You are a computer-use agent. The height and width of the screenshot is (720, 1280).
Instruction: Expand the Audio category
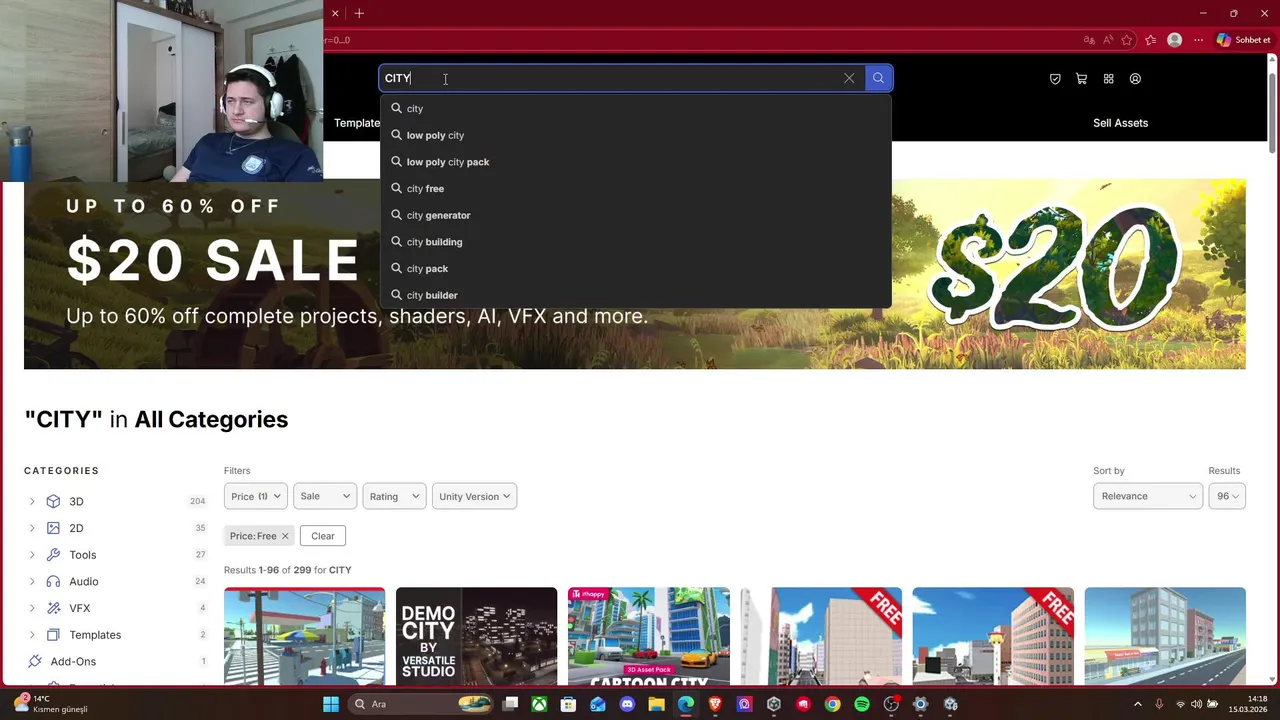(x=32, y=581)
